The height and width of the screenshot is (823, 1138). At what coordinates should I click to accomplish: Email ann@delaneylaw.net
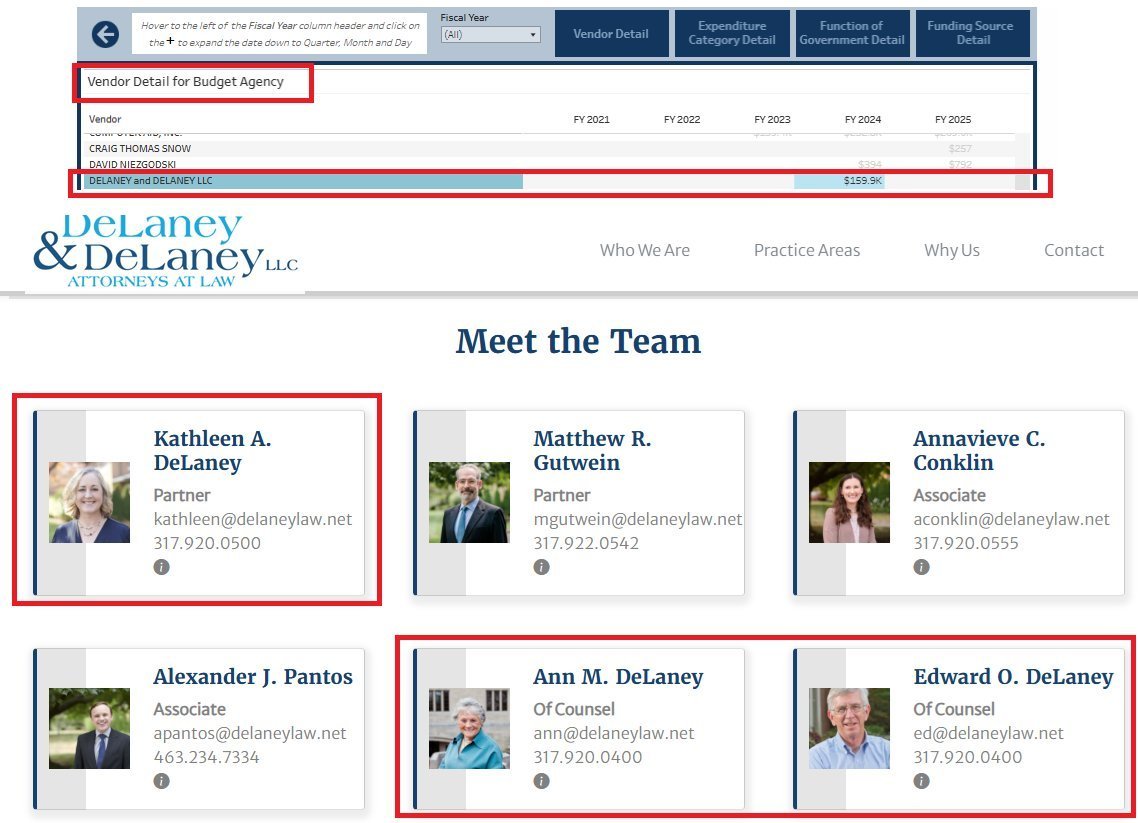614,734
